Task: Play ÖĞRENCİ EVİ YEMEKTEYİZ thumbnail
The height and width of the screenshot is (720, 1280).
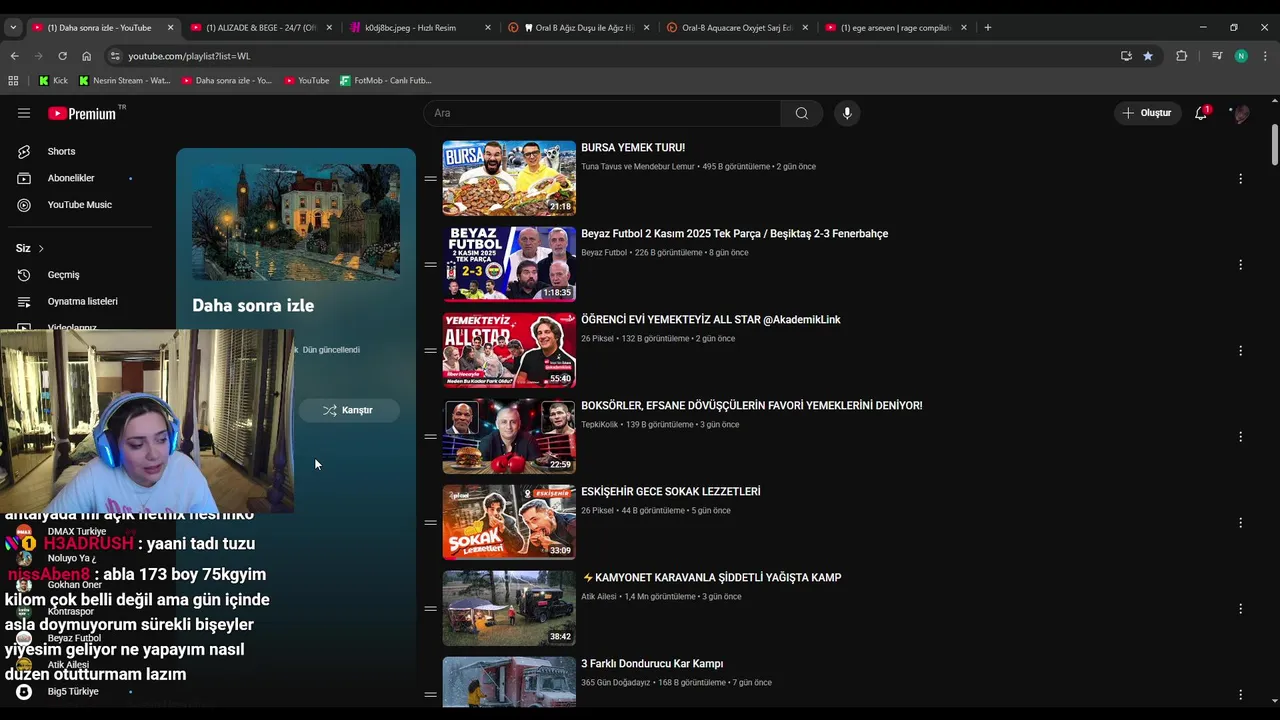Action: (509, 351)
